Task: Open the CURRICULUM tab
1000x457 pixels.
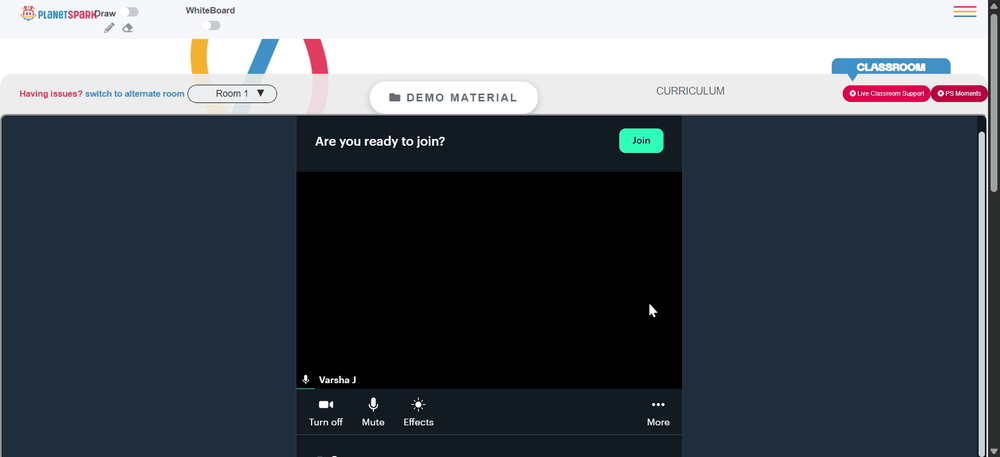Action: click(690, 91)
